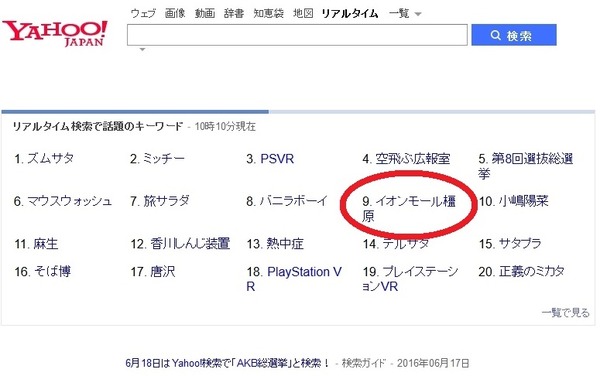Click the 一覧で見る link

566,313
